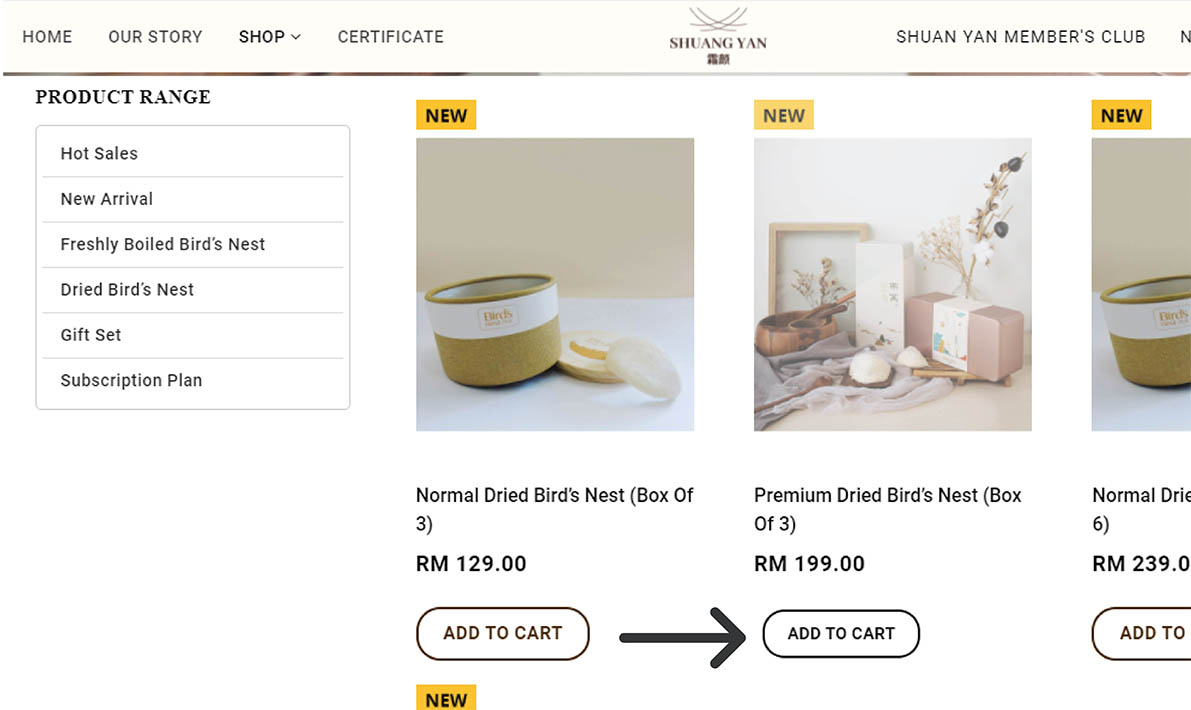Expand the SHOP dropdown menu
Viewport: 1191px width, 710px height.
269,37
